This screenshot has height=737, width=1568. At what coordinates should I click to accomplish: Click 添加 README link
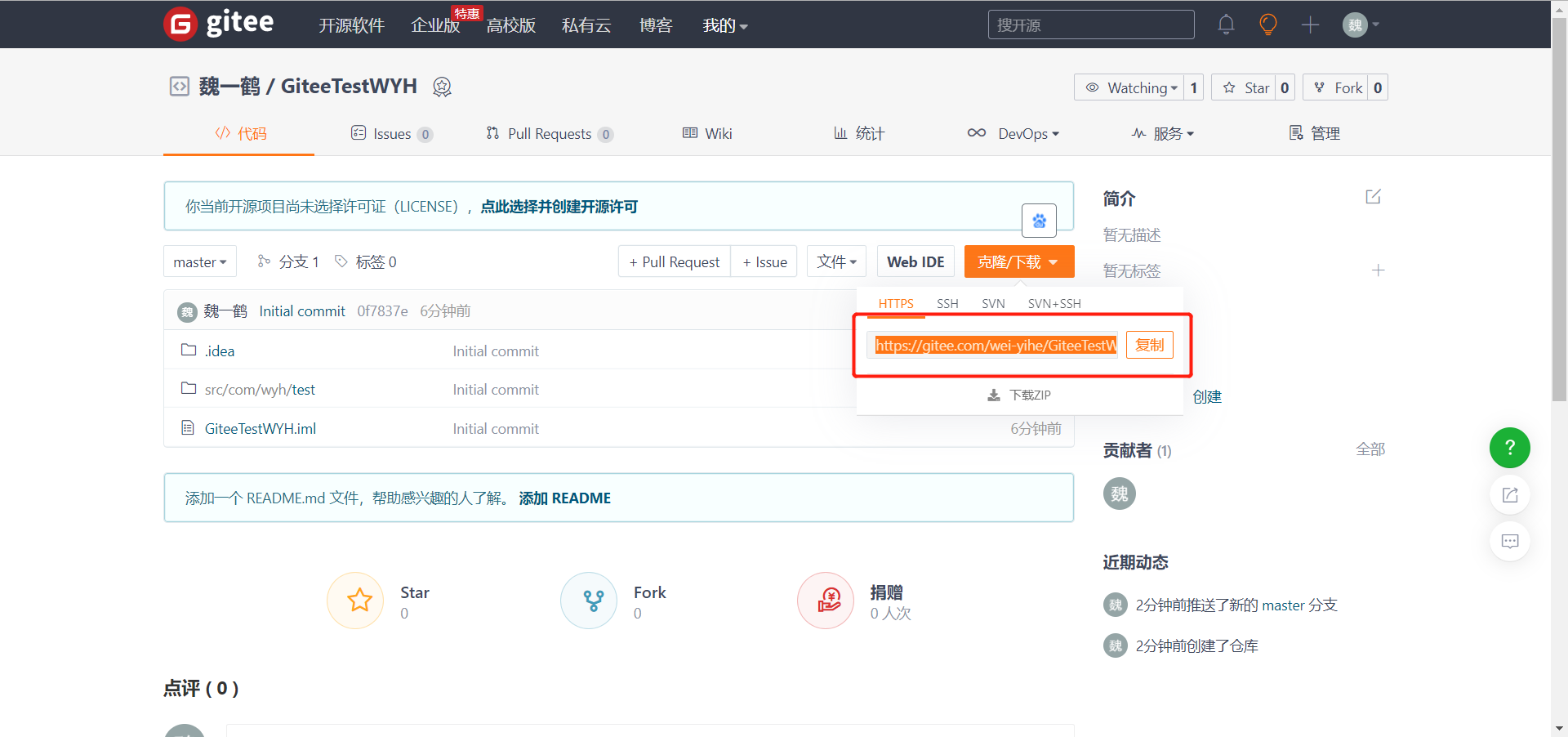(565, 498)
